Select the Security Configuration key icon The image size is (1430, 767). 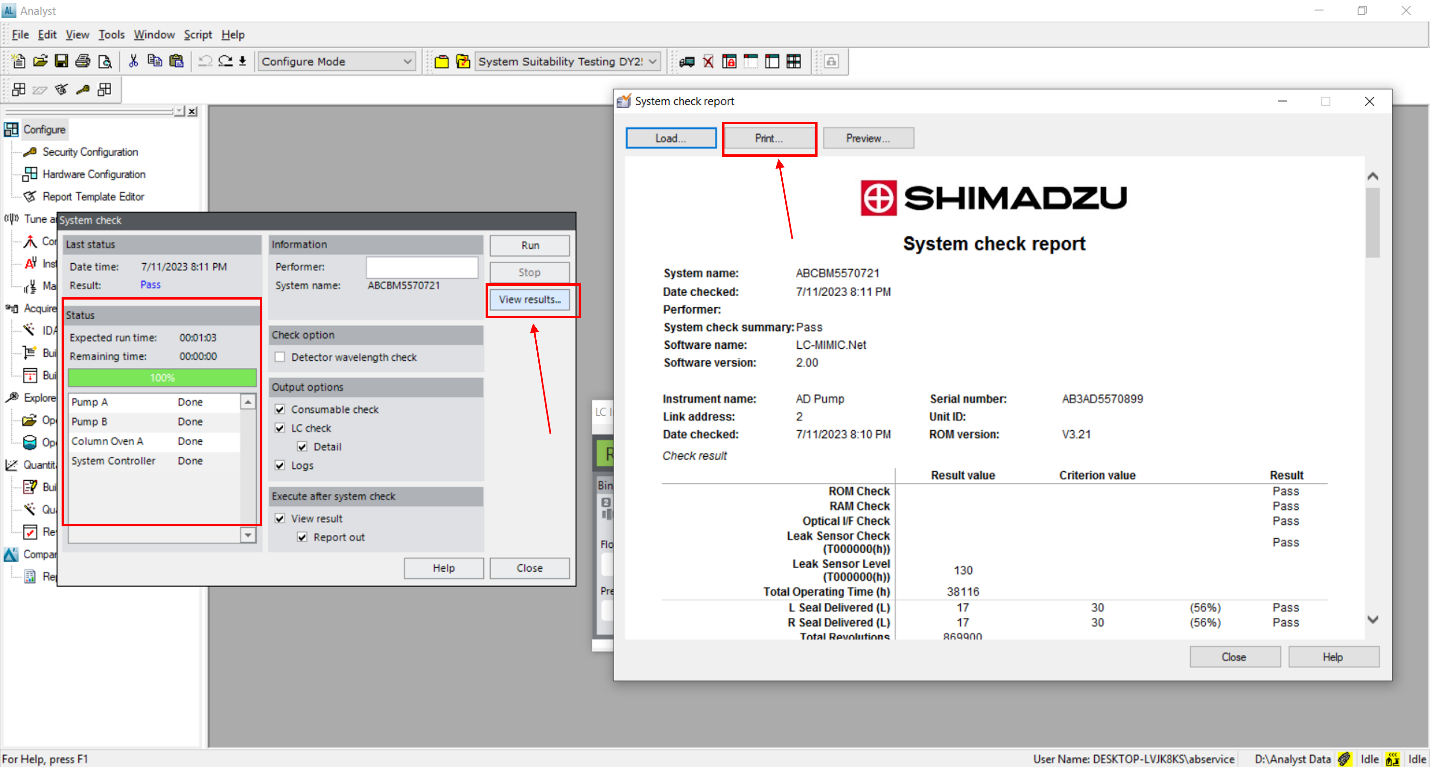click(x=29, y=152)
